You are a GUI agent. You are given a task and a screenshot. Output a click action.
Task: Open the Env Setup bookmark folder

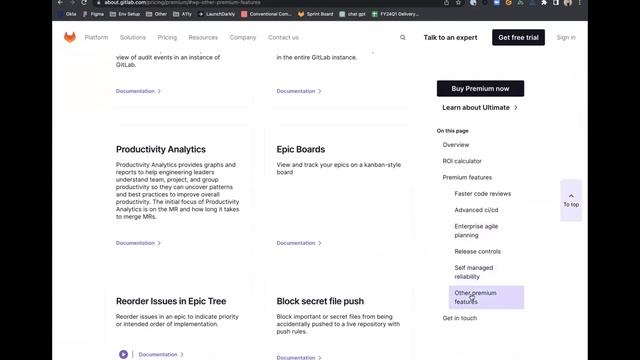125,14
